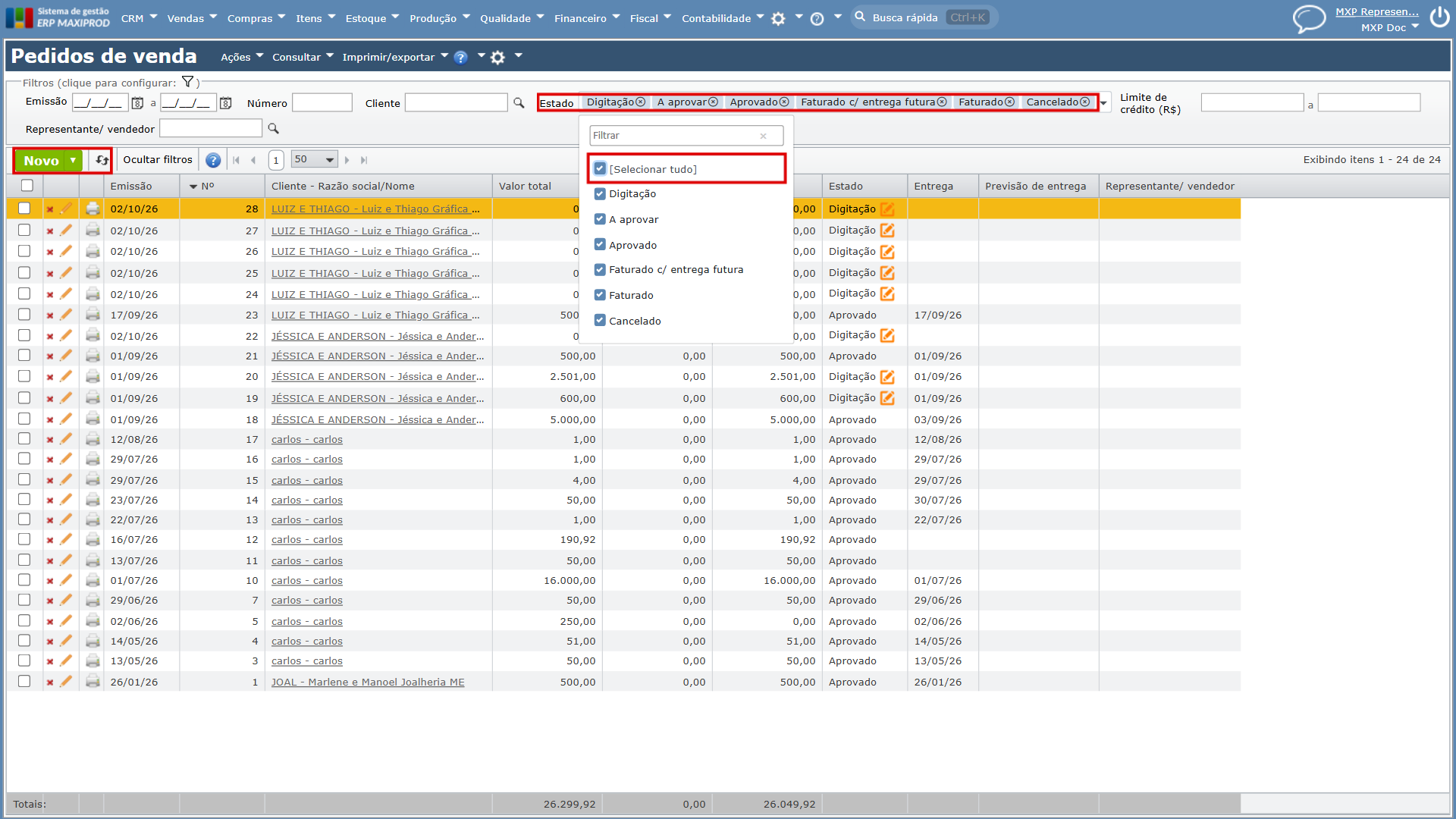Screen dimensions: 1456x819
Task: Click the chat speech bubble icon
Action: pyautogui.click(x=1309, y=18)
